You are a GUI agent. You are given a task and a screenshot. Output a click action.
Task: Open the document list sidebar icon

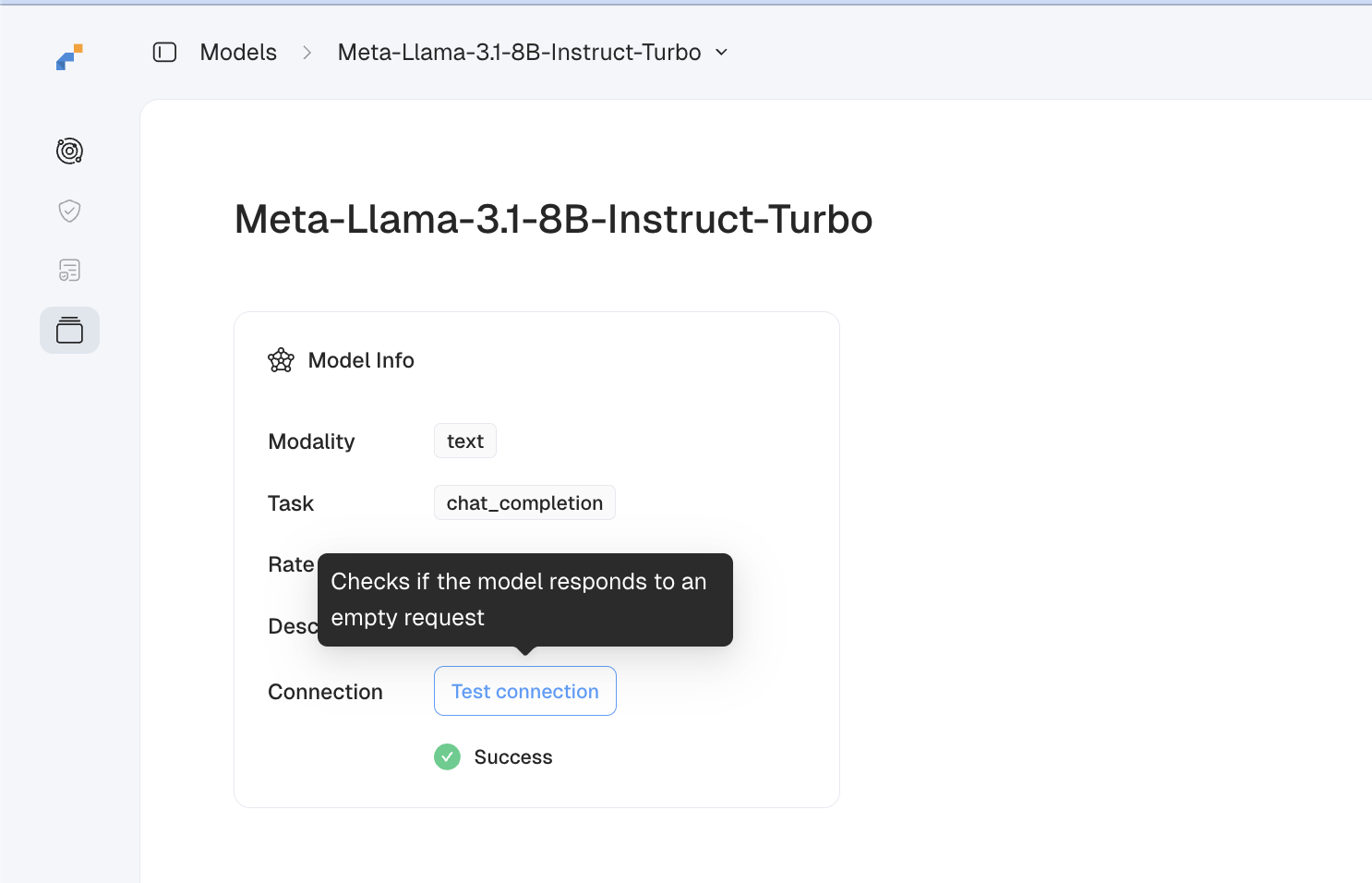coord(69,270)
